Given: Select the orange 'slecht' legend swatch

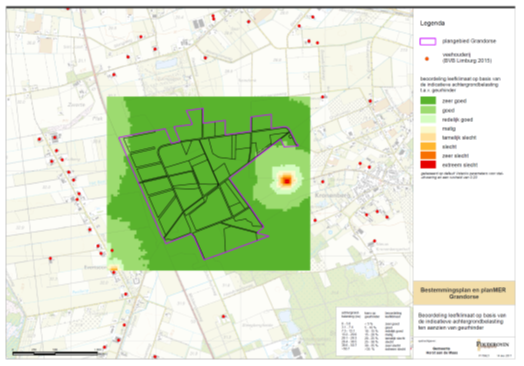Looking at the screenshot, I should coord(428,146).
